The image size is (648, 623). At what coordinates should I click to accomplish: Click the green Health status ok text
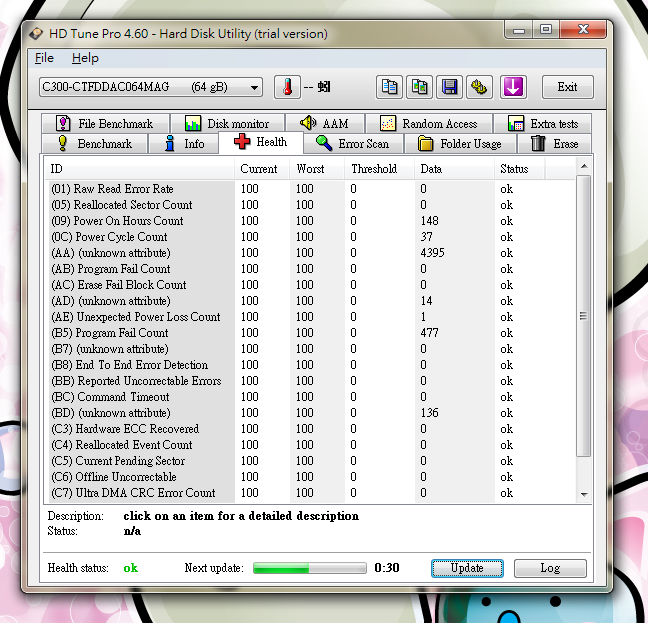tap(131, 568)
